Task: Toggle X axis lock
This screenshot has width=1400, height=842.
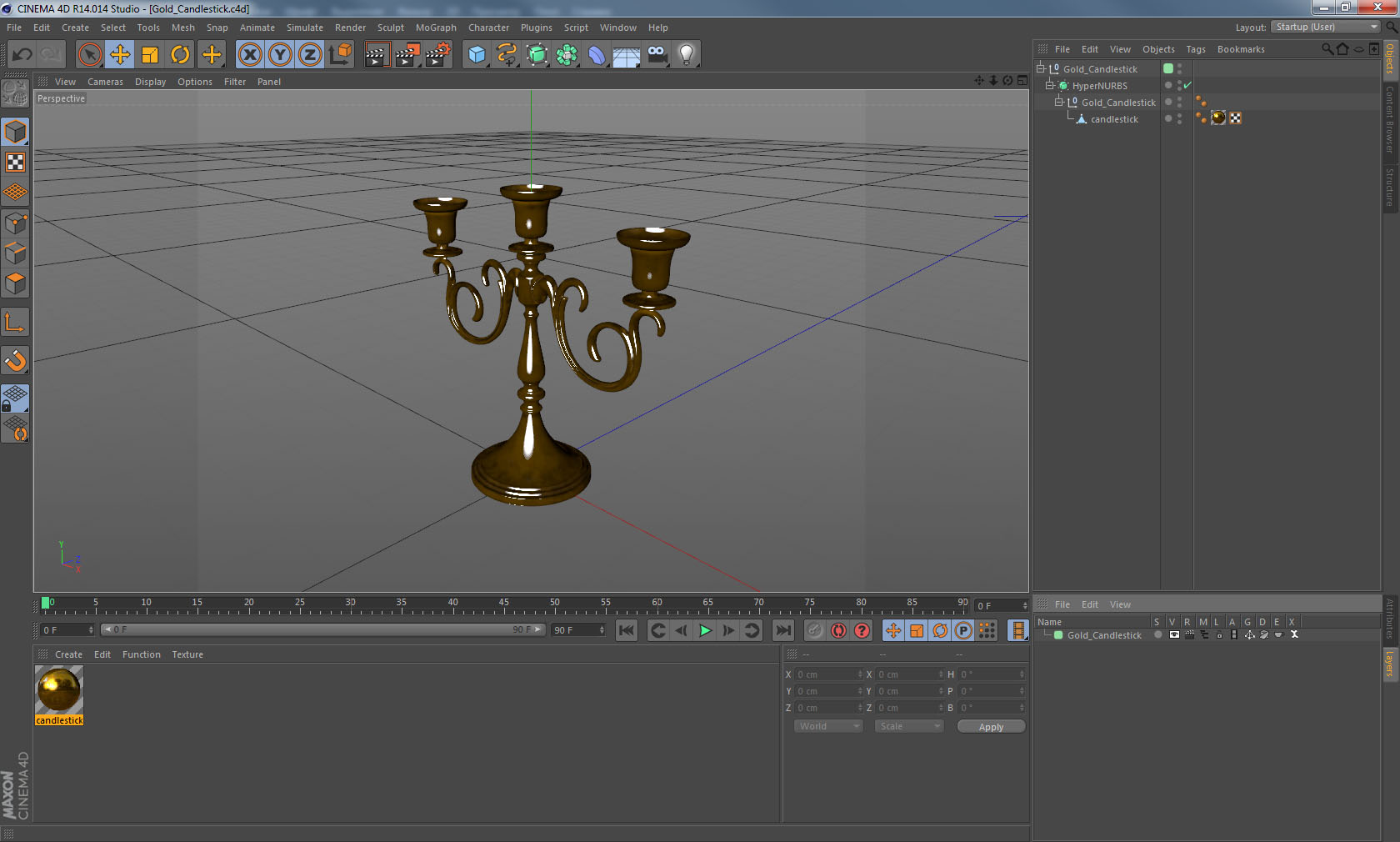Action: (250, 55)
